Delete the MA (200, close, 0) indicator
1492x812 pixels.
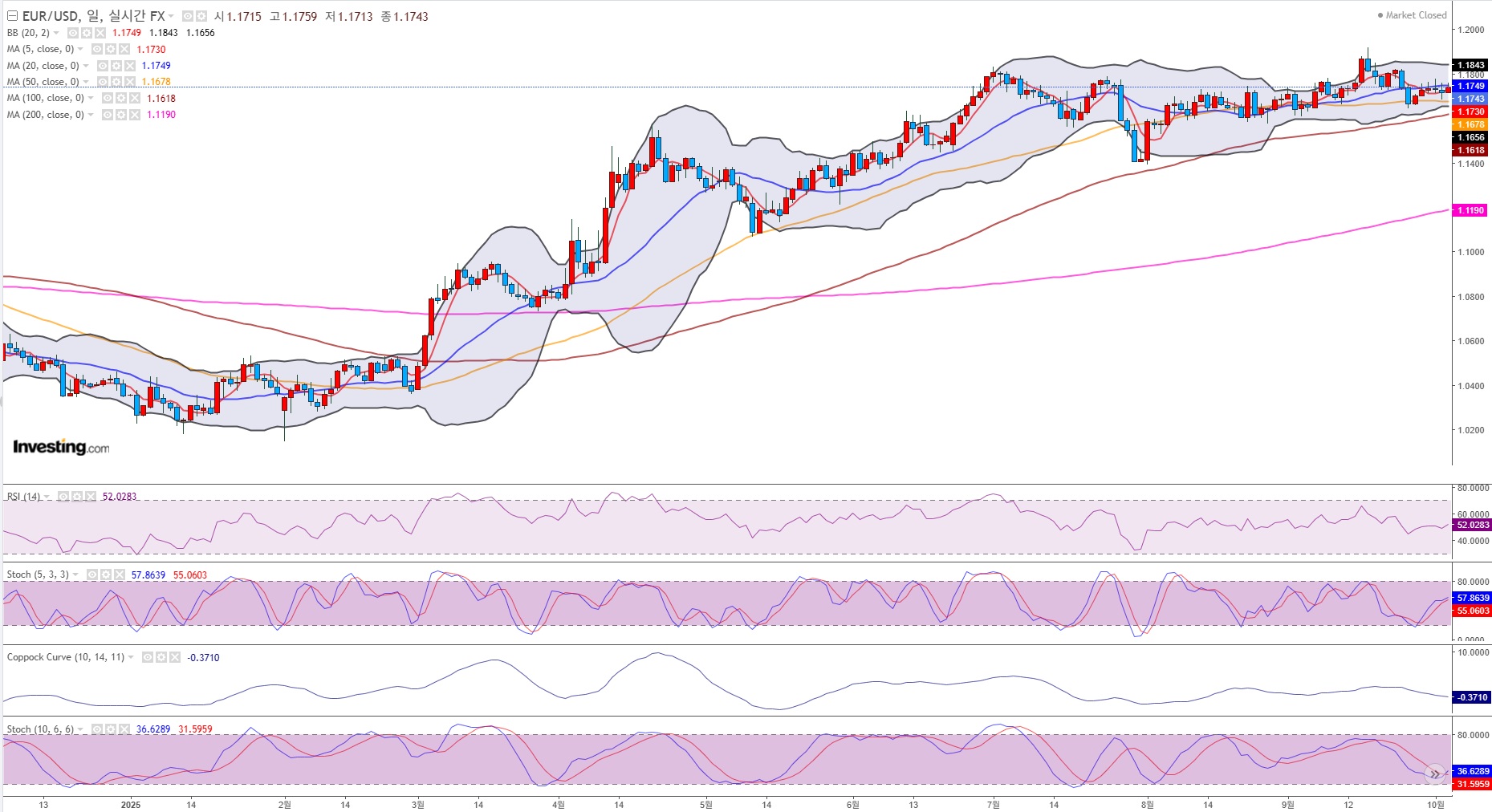click(134, 115)
